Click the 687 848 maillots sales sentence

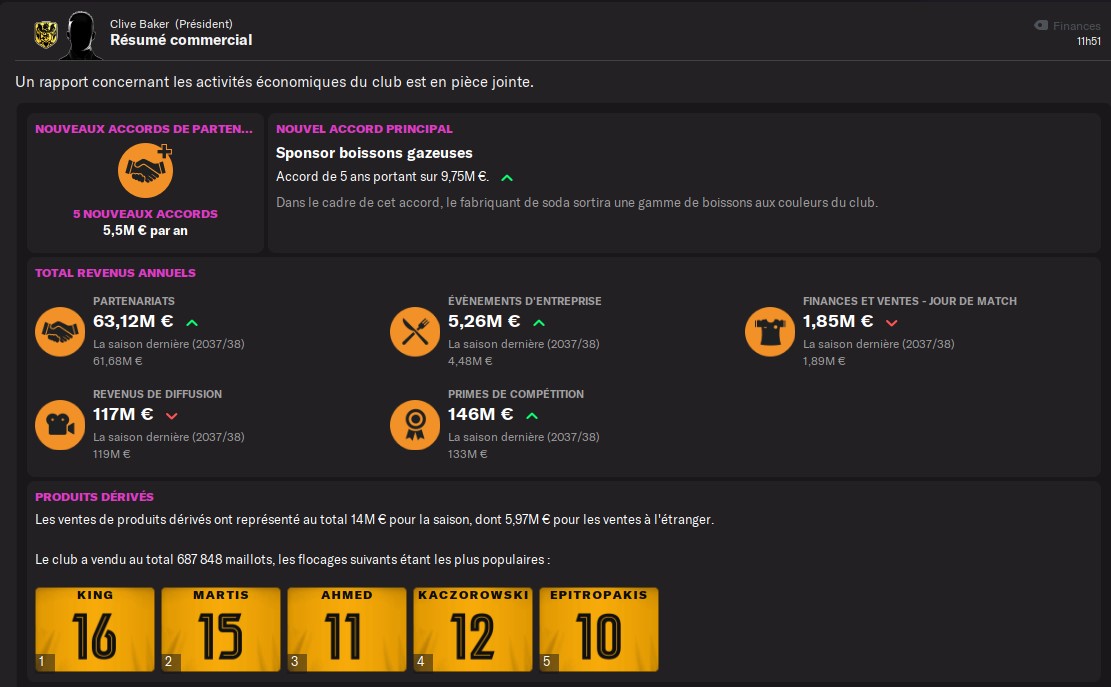click(293, 560)
